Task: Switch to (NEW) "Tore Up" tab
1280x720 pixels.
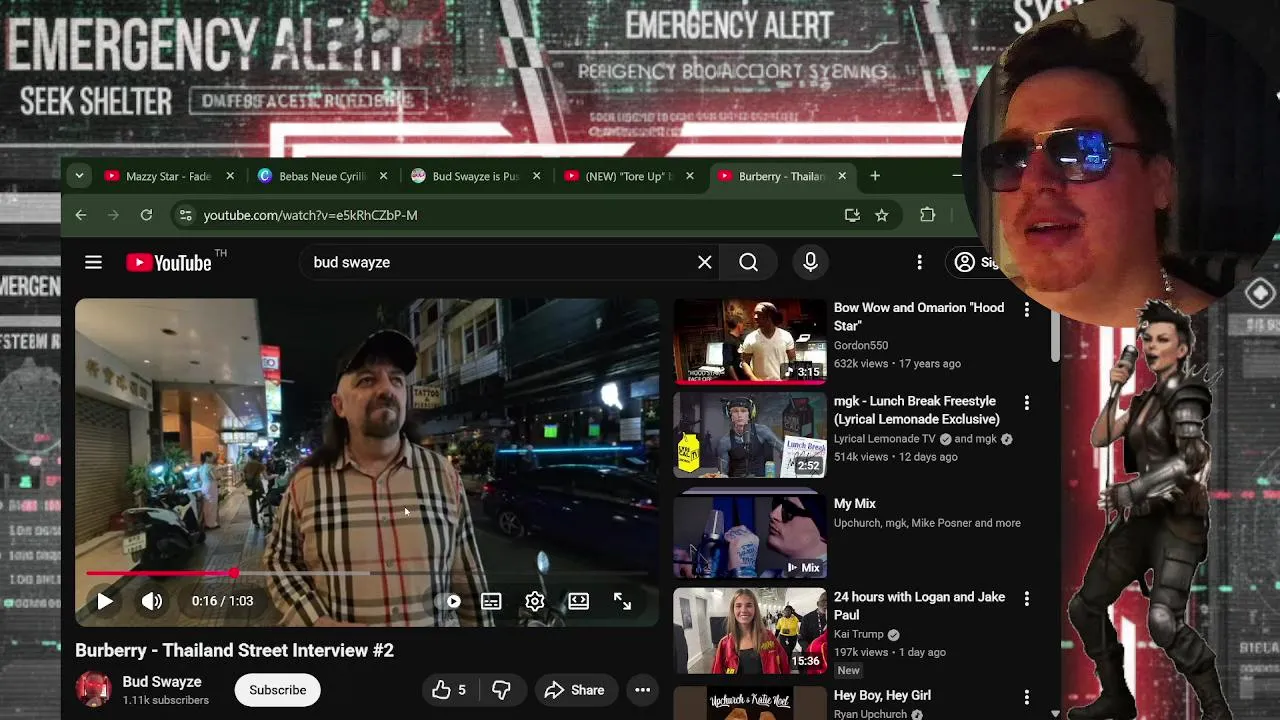Action: [618, 176]
